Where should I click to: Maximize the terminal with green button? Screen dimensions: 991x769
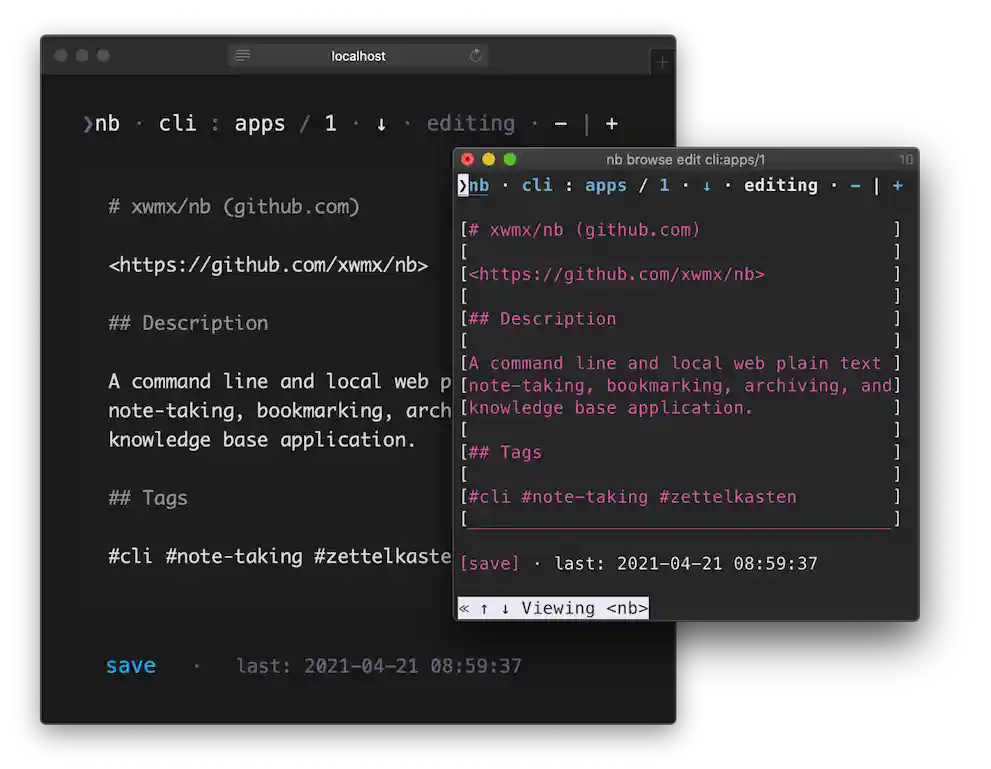pos(510,159)
